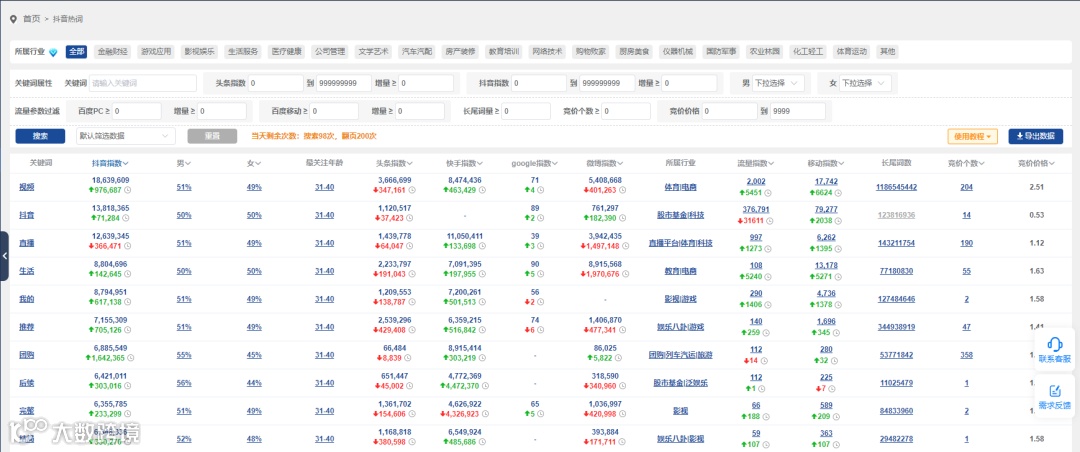
Task: Click the 长尾词量 ≥ value field
Action: [526, 111]
